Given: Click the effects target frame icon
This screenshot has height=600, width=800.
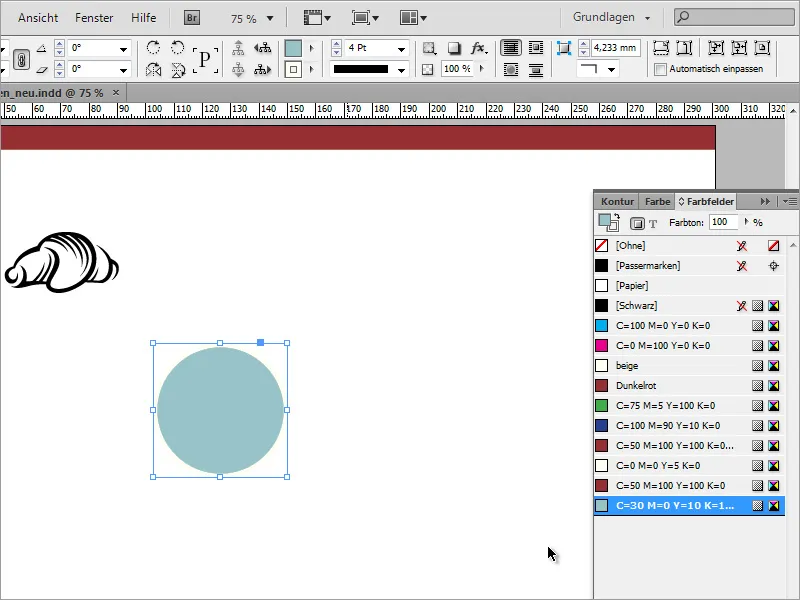Looking at the screenshot, I should [x=429, y=48].
